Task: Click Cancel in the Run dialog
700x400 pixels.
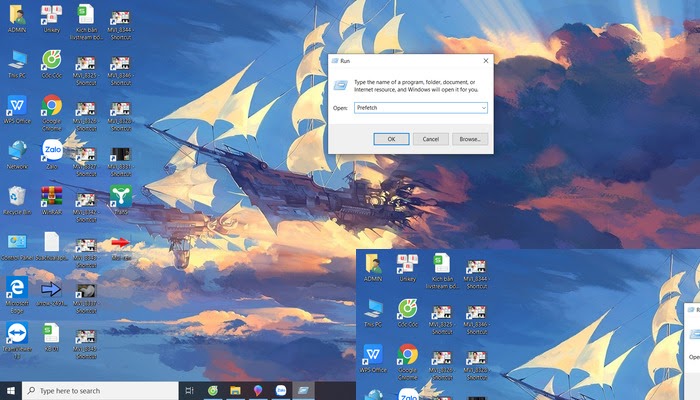Action: click(x=430, y=139)
